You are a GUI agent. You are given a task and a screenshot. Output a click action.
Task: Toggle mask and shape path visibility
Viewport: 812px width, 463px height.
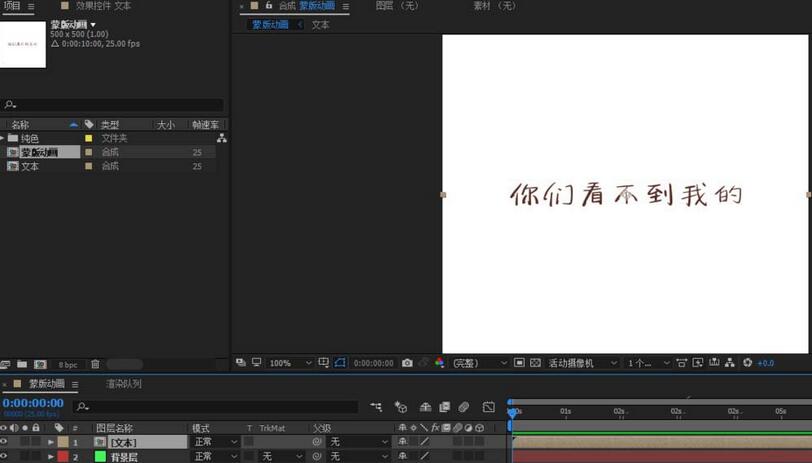click(x=340, y=363)
